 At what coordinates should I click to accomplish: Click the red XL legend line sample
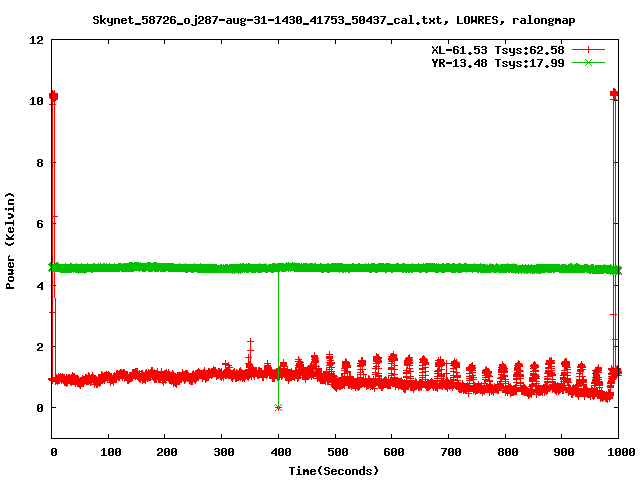click(588, 50)
